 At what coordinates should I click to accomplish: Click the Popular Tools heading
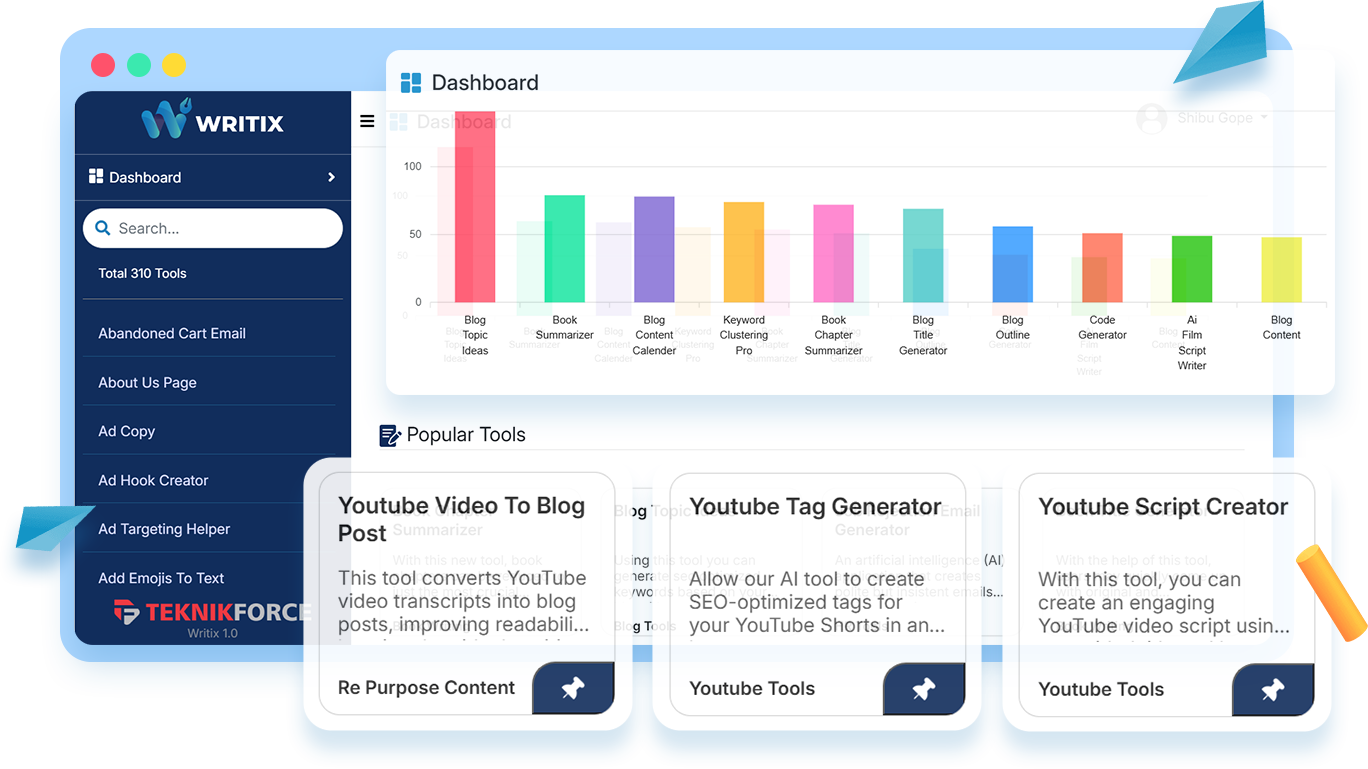click(x=466, y=435)
